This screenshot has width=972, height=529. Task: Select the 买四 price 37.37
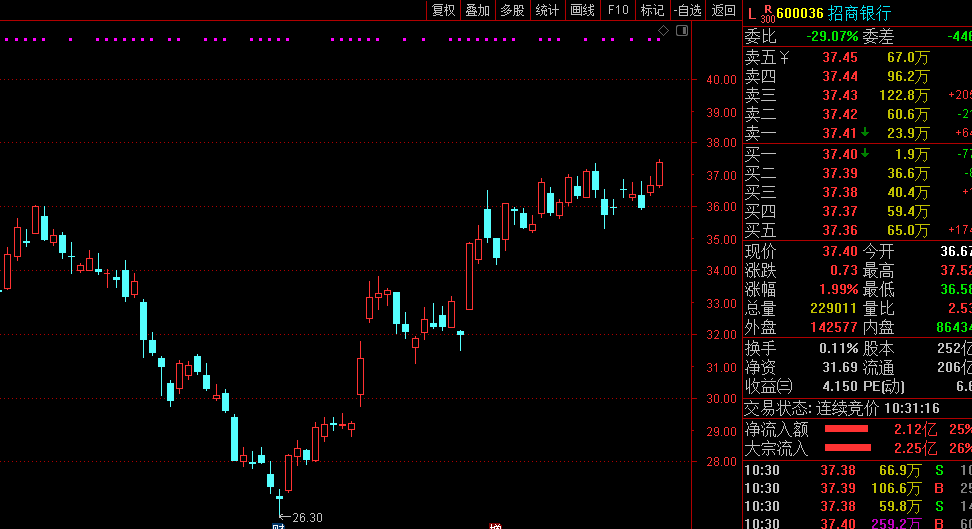point(840,211)
